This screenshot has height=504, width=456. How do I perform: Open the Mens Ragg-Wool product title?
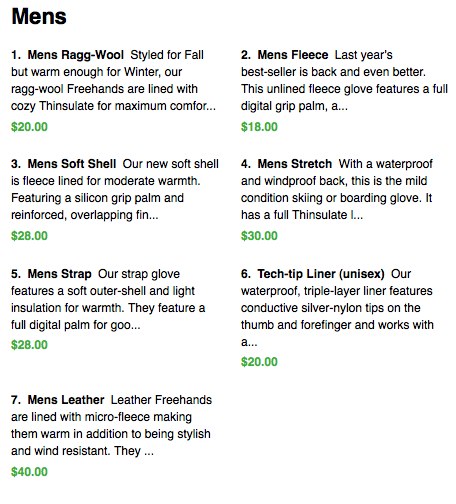click(75, 55)
